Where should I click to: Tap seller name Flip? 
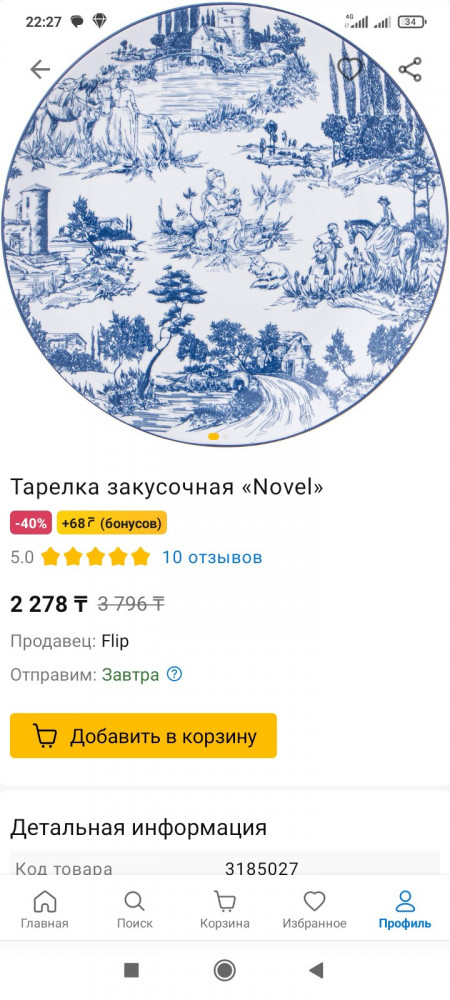click(115, 641)
